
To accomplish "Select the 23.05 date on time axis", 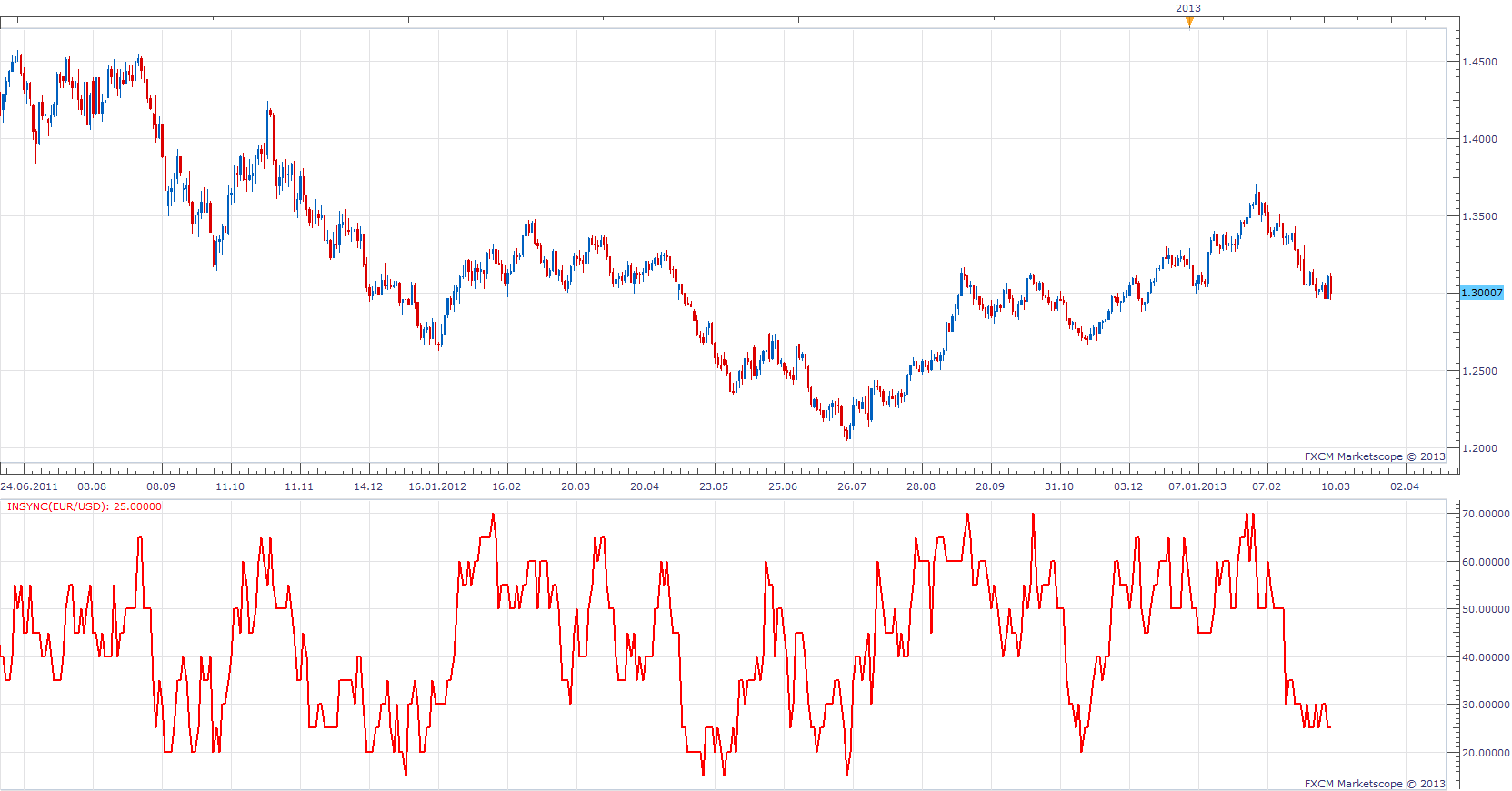I will click(x=714, y=486).
